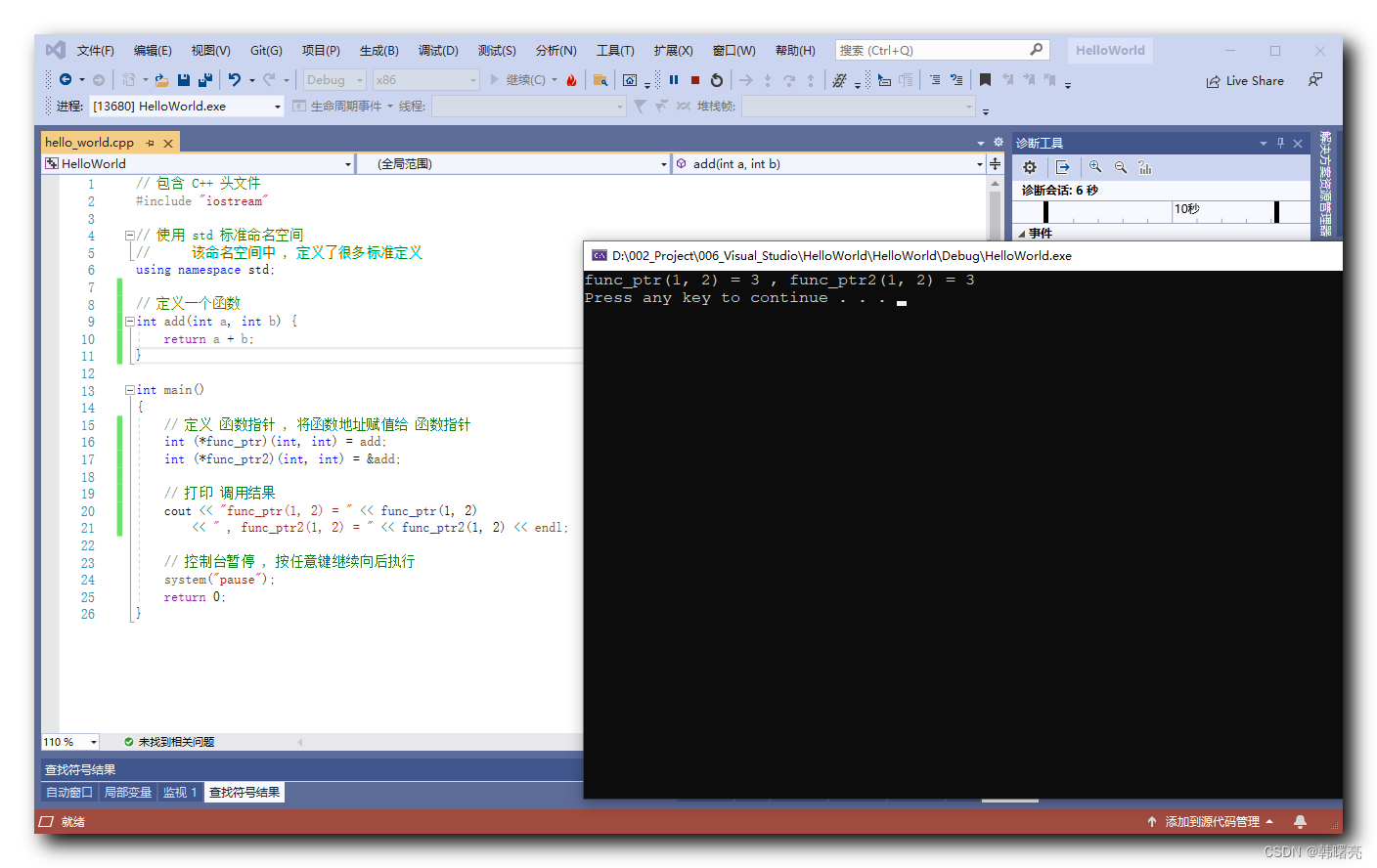Open the 文件(F) menu
The image size is (1377, 868).
coord(96,50)
